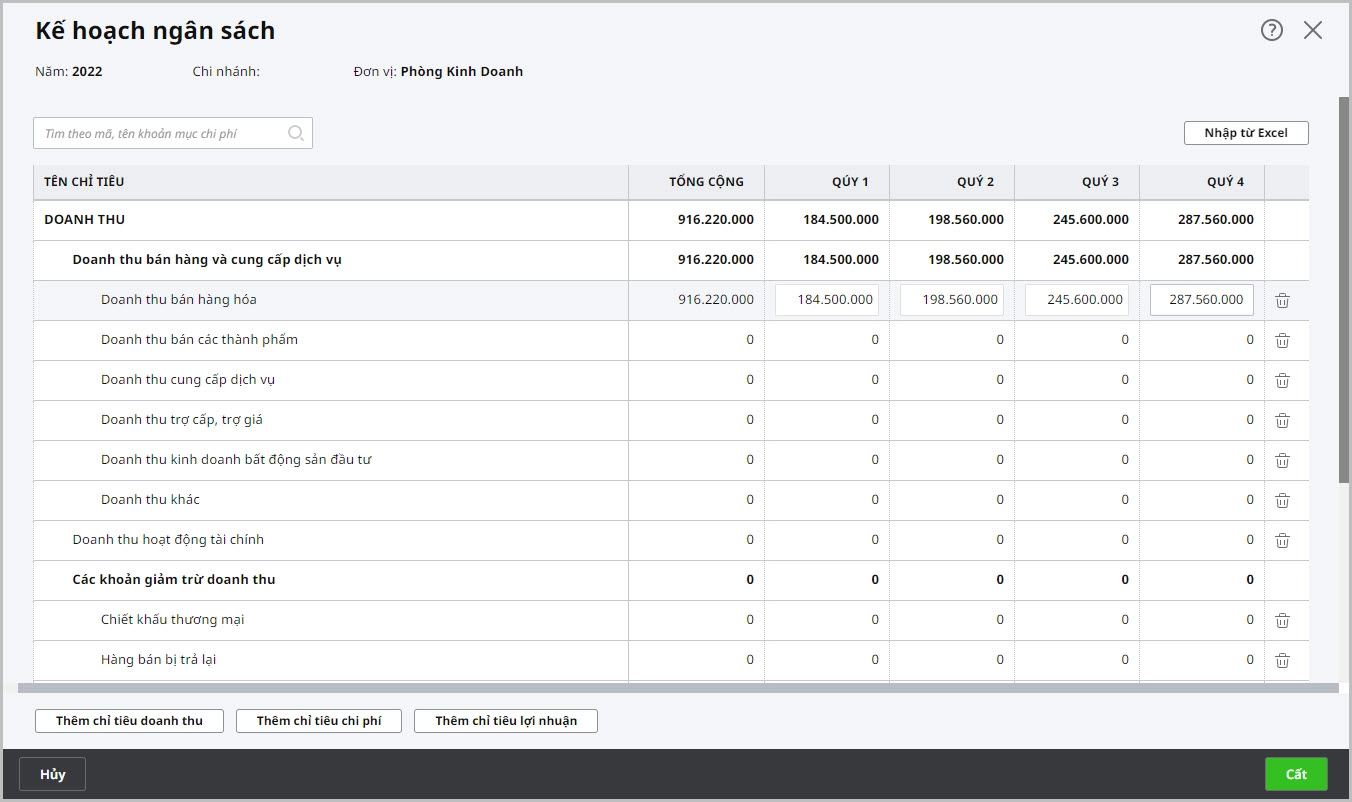Image resolution: width=1352 pixels, height=802 pixels.
Task: Click the year value 2022
Action: [87, 72]
